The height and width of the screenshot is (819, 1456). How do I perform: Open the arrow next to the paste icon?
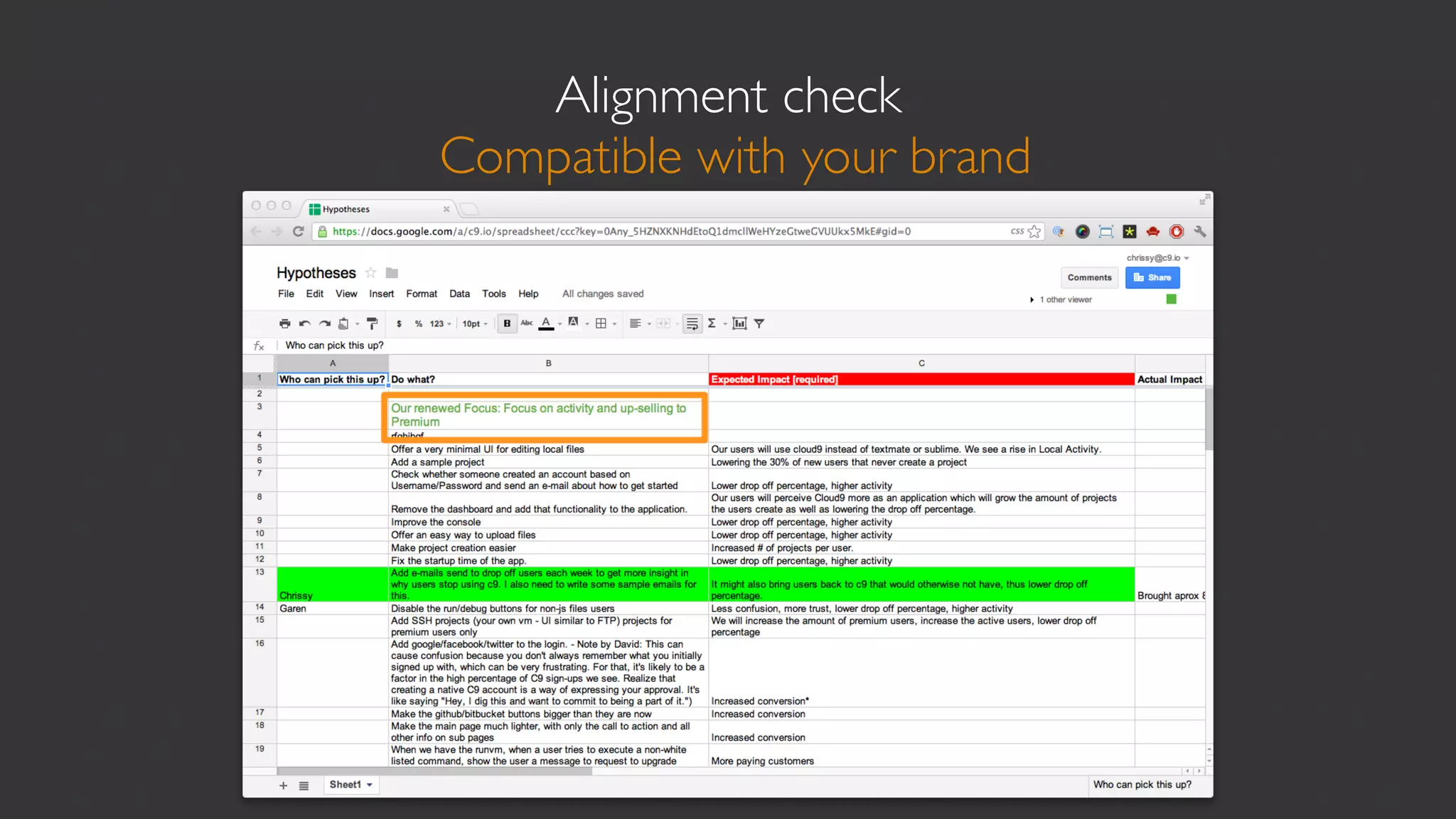[357, 324]
